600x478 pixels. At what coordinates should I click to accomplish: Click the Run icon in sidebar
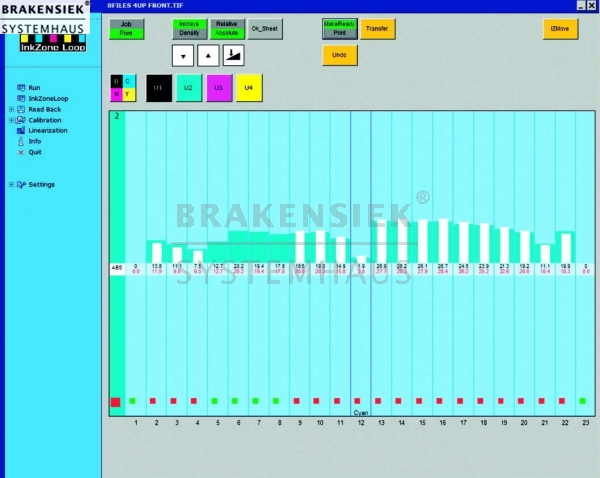click(x=21, y=88)
